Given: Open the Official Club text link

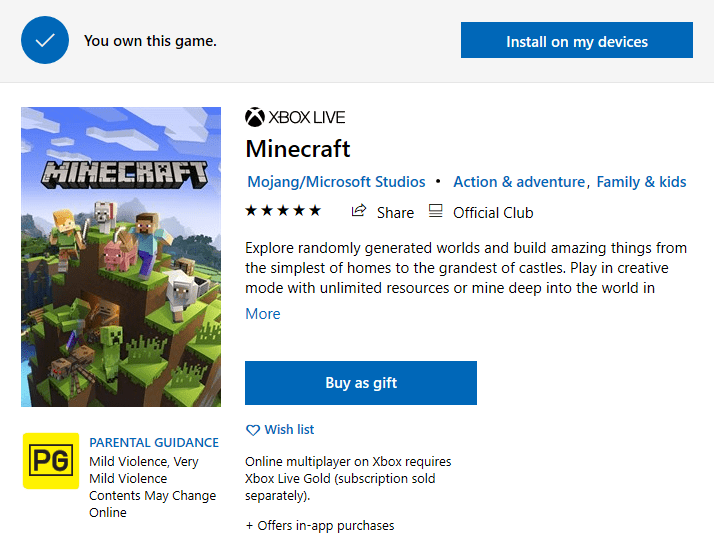Looking at the screenshot, I should click(x=493, y=212).
